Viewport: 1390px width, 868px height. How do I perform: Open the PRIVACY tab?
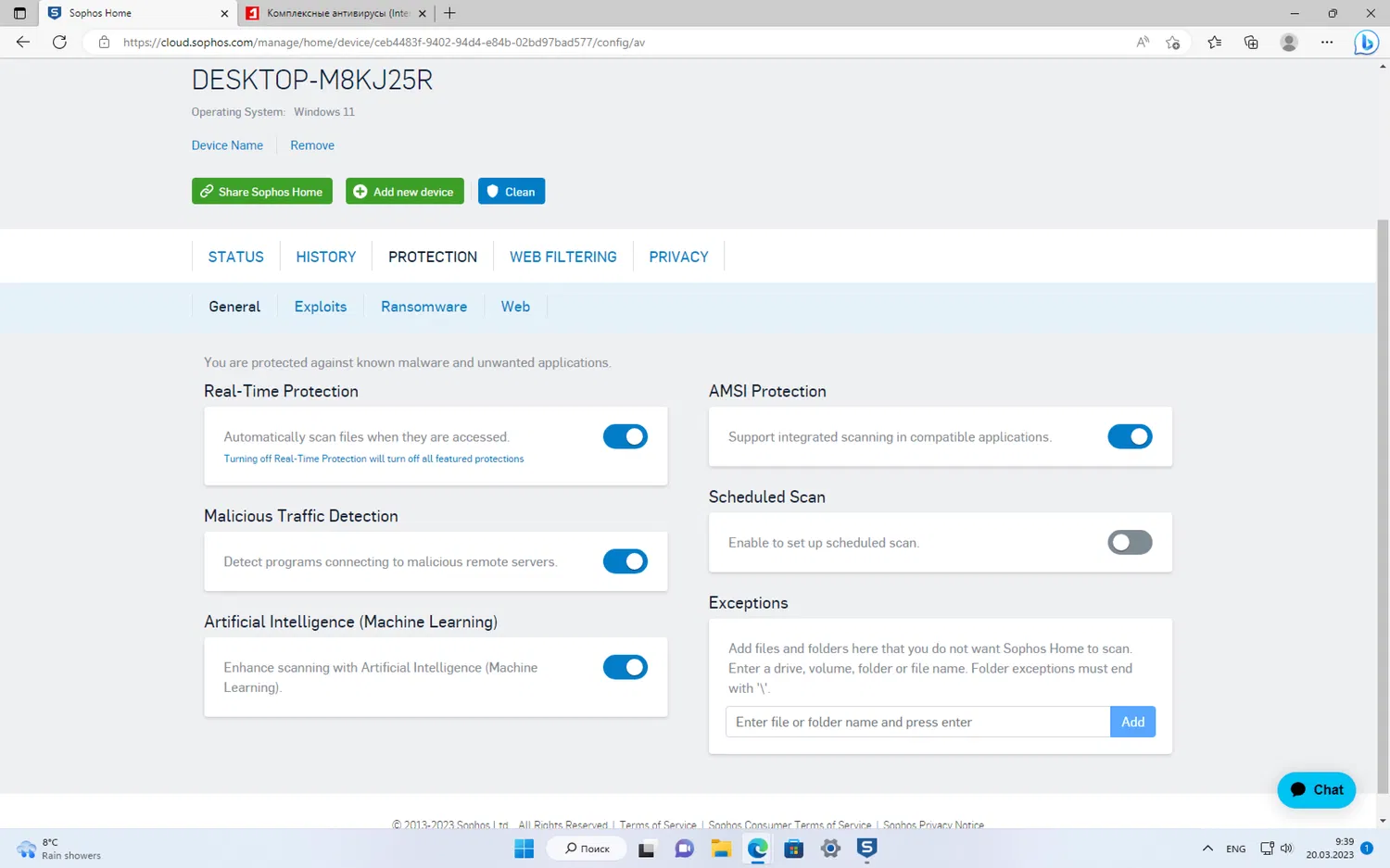678,257
